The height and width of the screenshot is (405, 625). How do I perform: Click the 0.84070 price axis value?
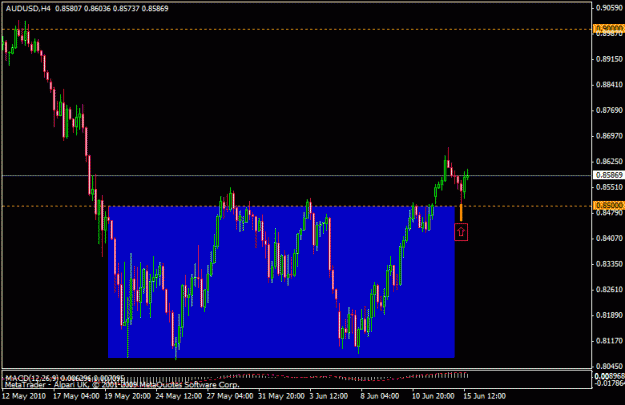pos(609,238)
